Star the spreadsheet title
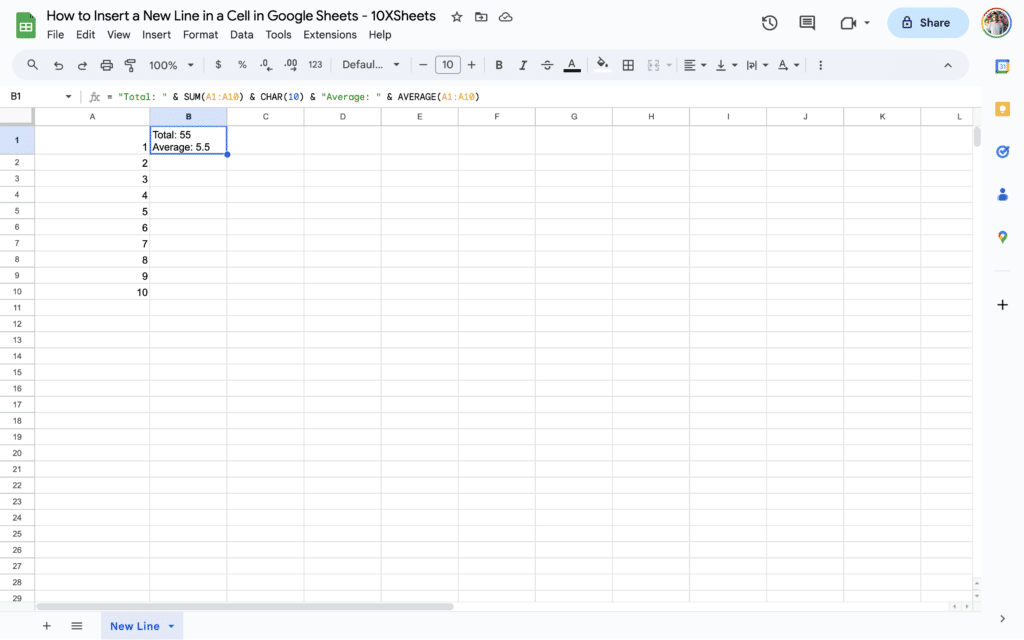This screenshot has width=1024, height=640. tap(457, 15)
